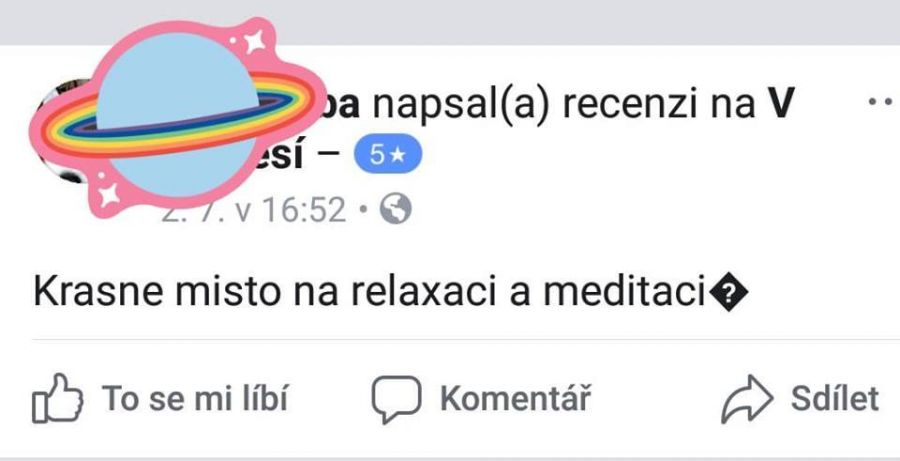Viewport: 900px width, 461px height.
Task: Click the "To se mi líbí" label
Action: 195,398
